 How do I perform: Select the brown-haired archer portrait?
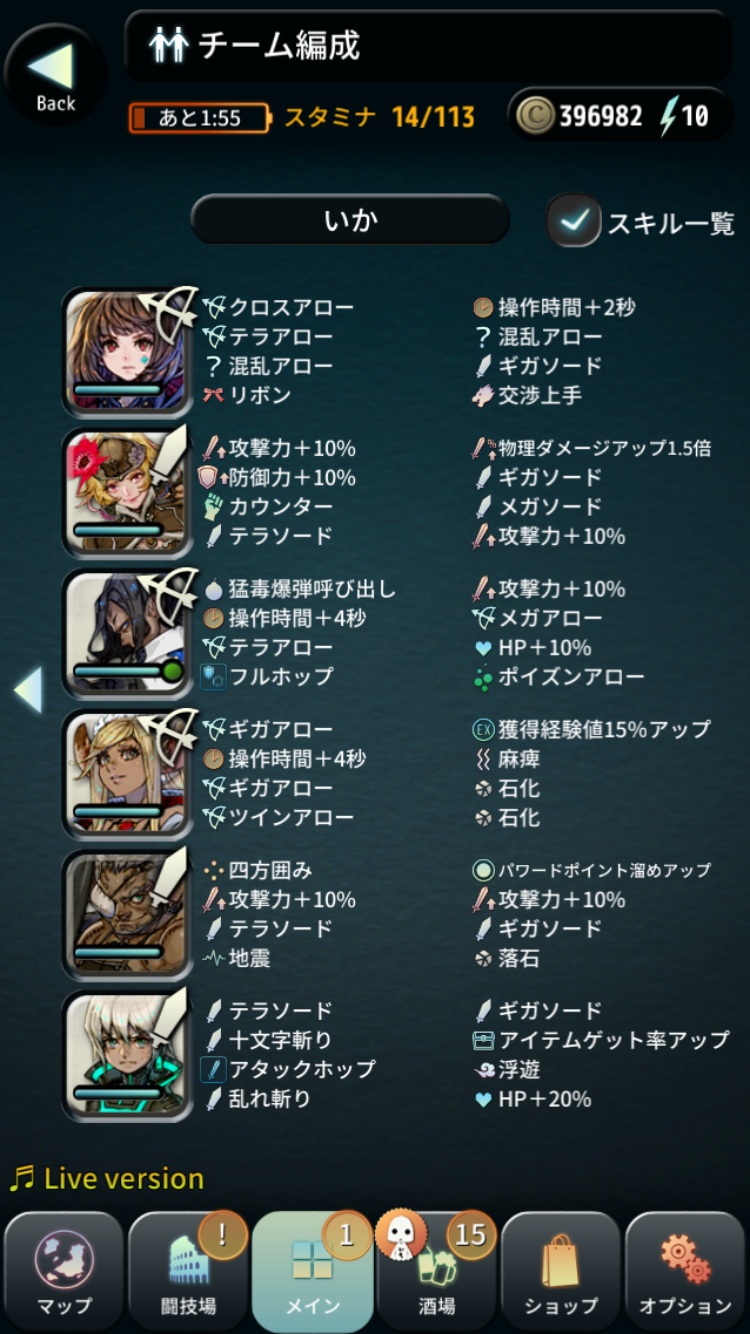[x=127, y=351]
